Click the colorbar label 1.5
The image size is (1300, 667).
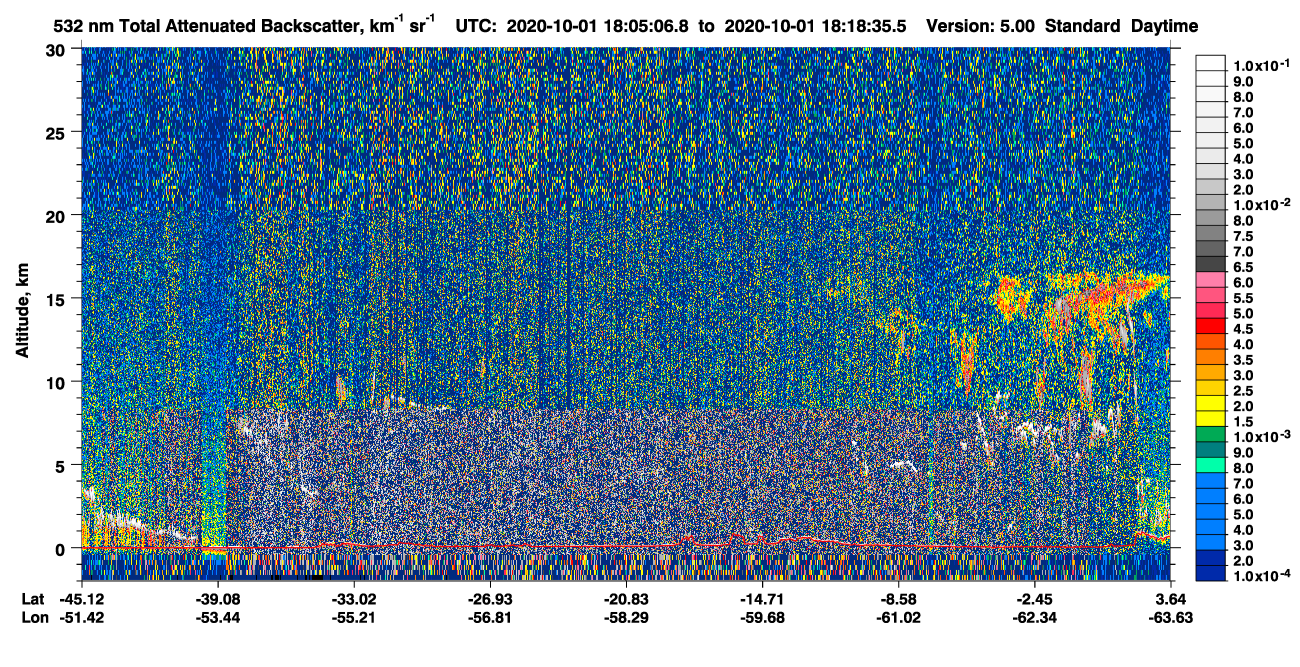tap(1243, 421)
